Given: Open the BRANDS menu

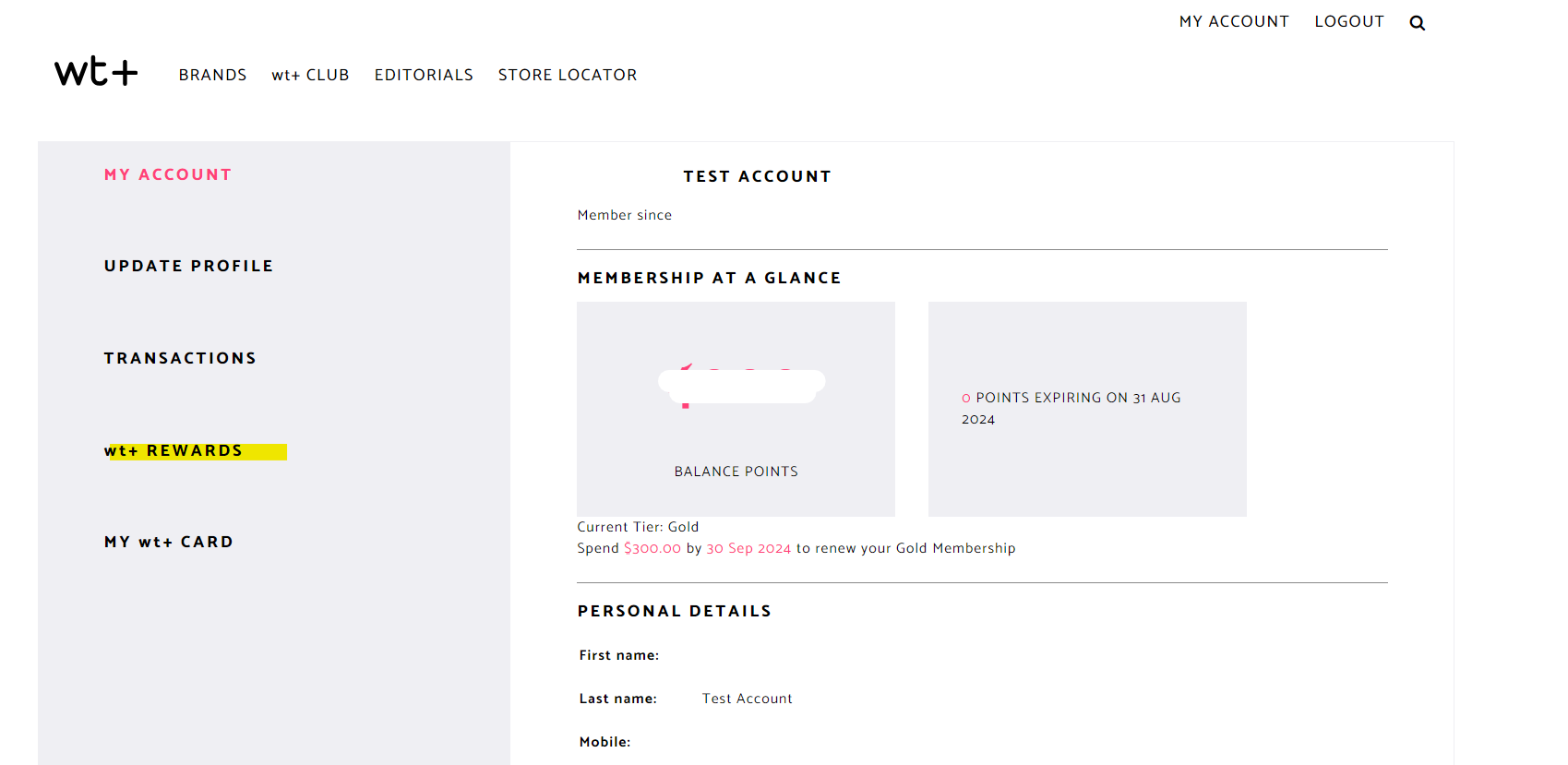Looking at the screenshot, I should (x=213, y=75).
